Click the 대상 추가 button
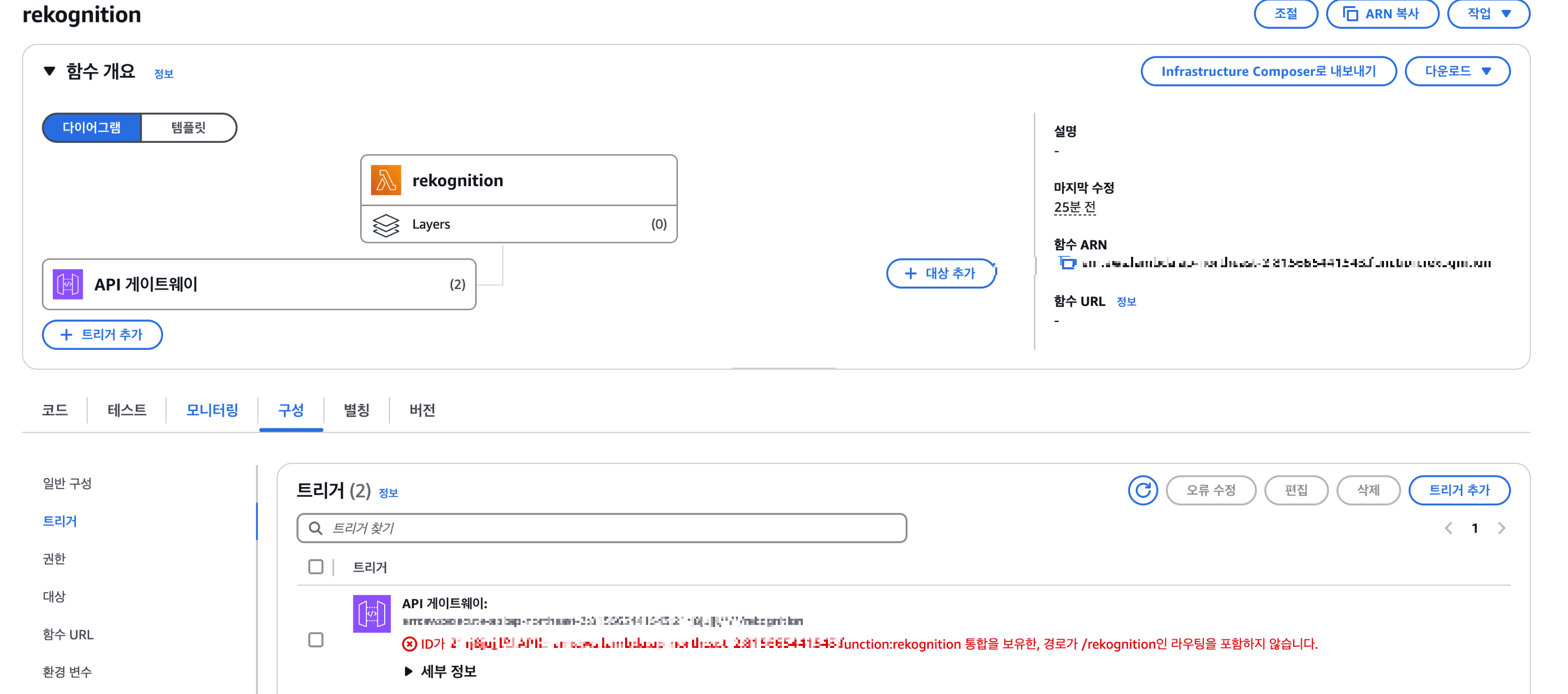1568x694 pixels. pos(941,273)
